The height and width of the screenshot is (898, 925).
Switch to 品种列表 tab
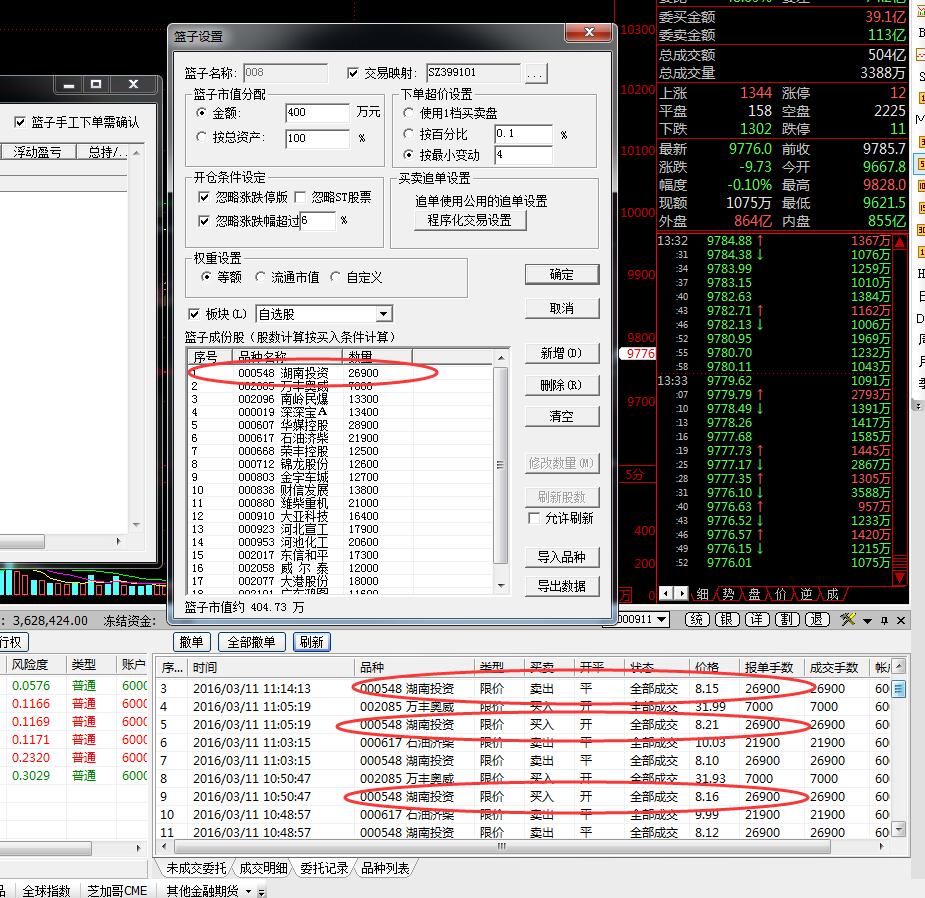[385, 868]
